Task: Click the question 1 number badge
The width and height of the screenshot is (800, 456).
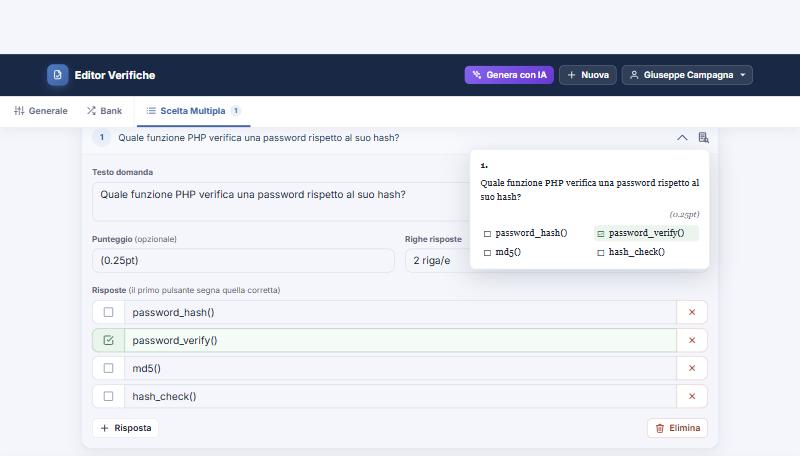Action: point(102,137)
